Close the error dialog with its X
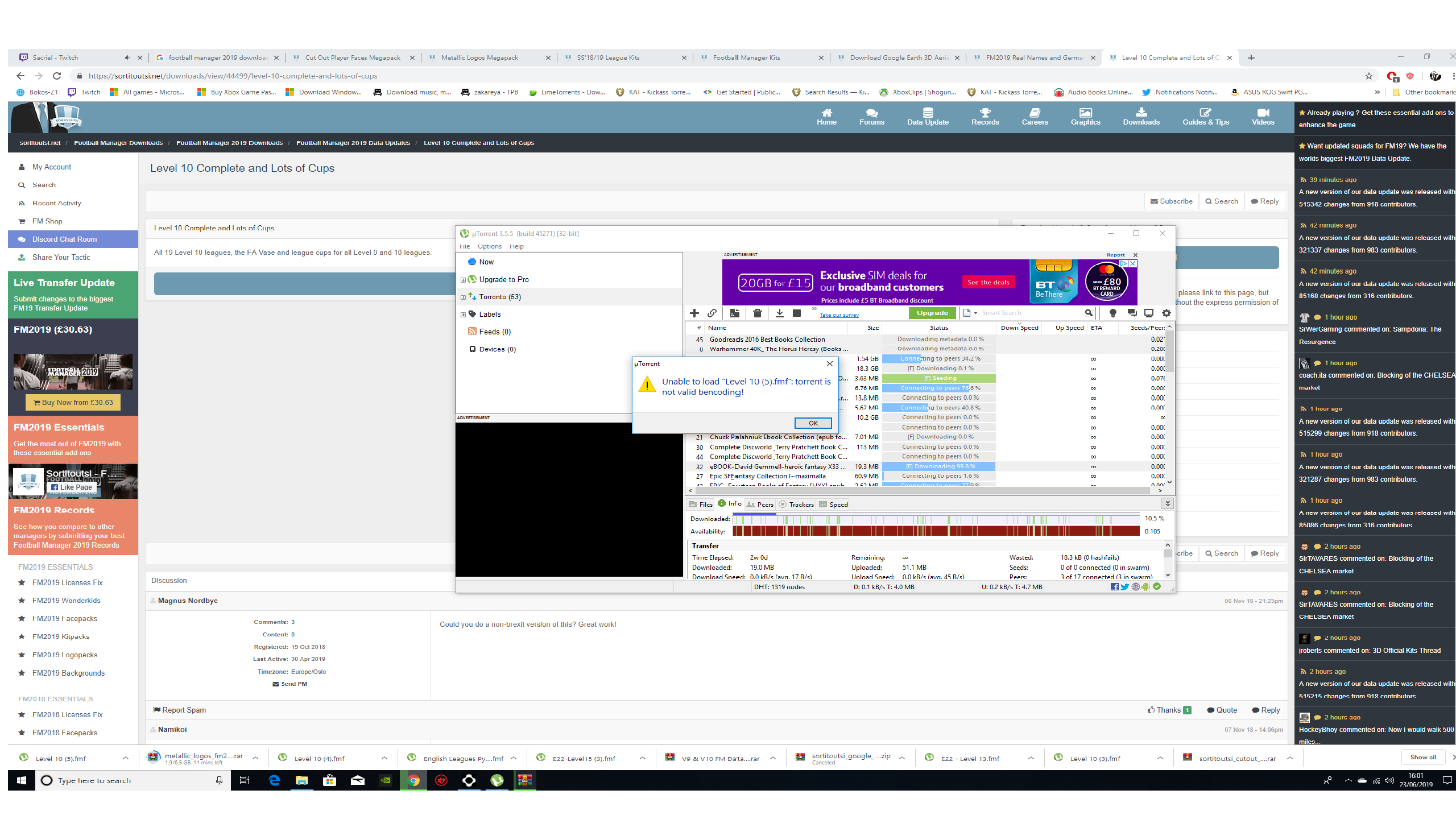 (x=830, y=364)
